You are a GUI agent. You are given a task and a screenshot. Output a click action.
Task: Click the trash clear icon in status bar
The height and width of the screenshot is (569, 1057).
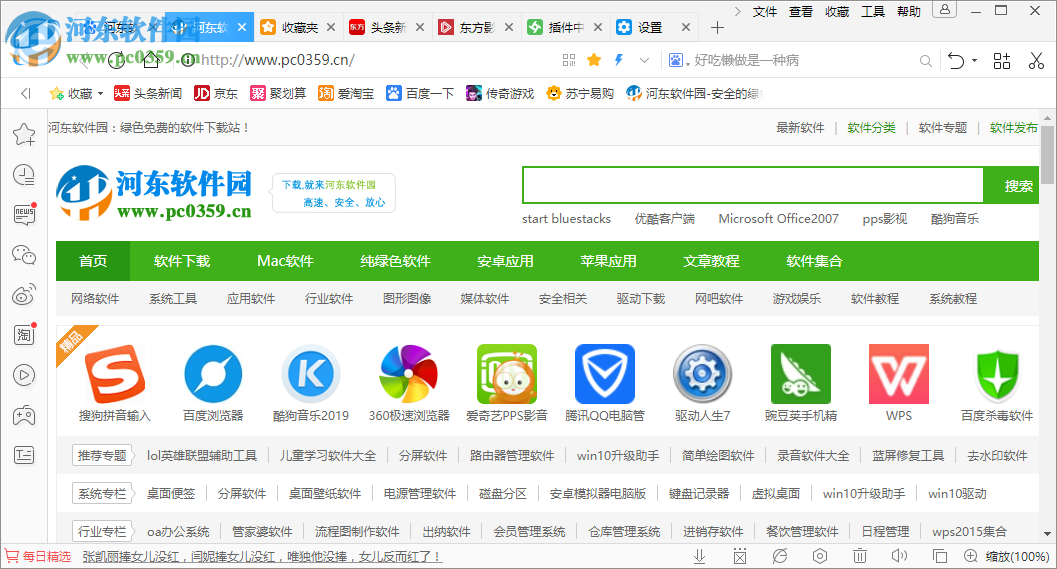click(x=859, y=556)
